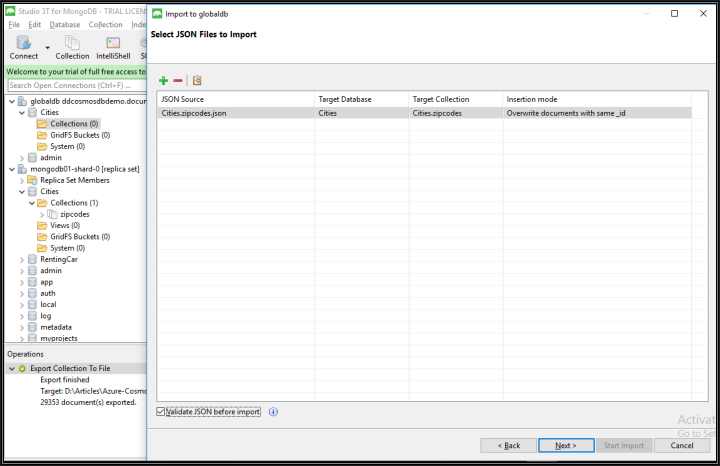Click the Cancel button
This screenshot has height=466, width=720.
point(682,445)
